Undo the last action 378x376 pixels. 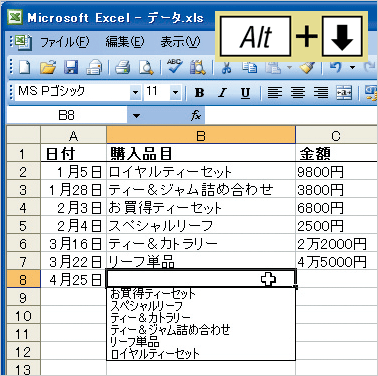coord(335,68)
